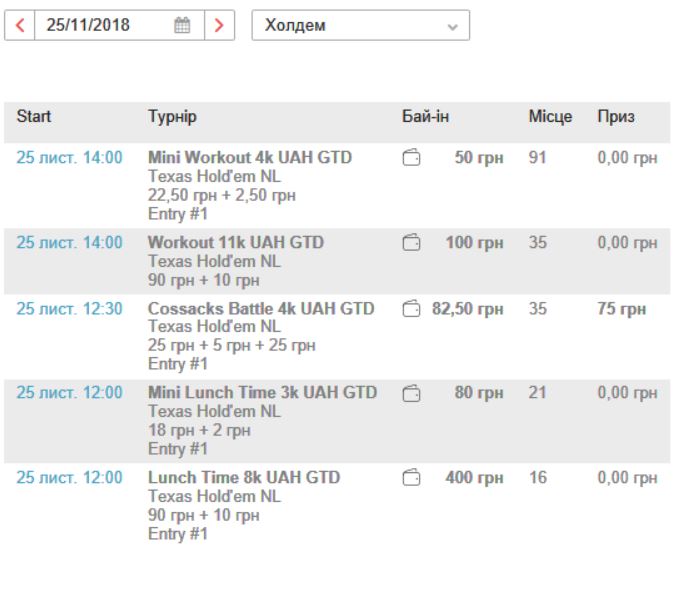Click the 25 грн + 5 грн + 25 грн breakdown
The image size is (683, 597).
click(232, 345)
